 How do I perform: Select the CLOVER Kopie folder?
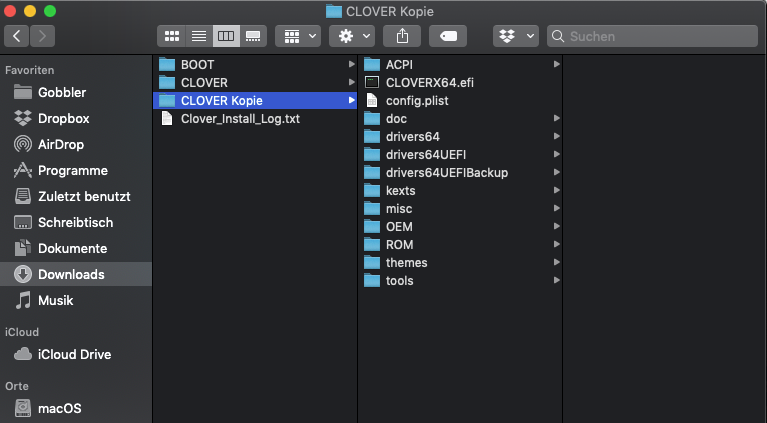click(x=255, y=101)
